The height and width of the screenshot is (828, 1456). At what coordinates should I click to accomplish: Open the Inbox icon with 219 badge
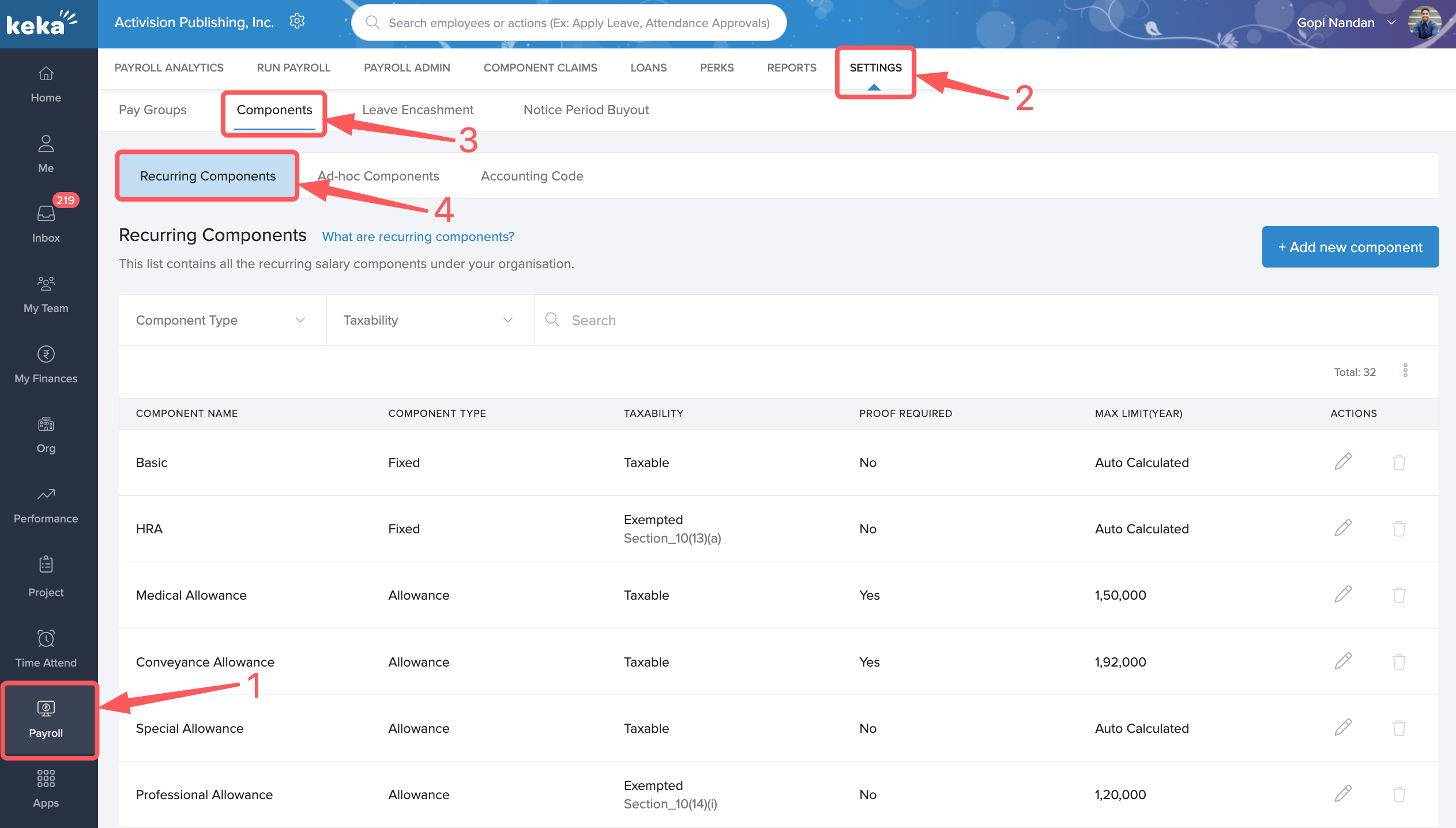(46, 214)
